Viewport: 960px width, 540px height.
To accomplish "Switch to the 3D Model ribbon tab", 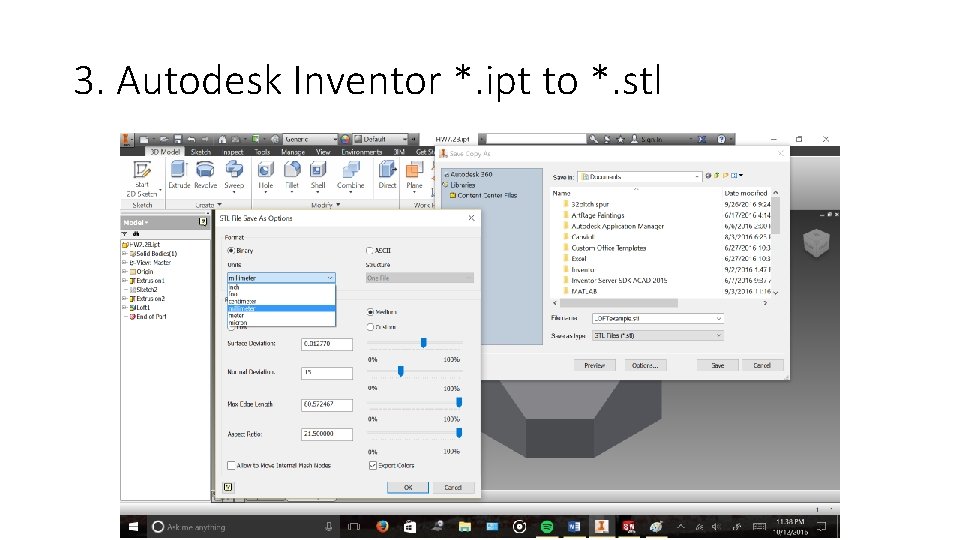I will coord(165,152).
